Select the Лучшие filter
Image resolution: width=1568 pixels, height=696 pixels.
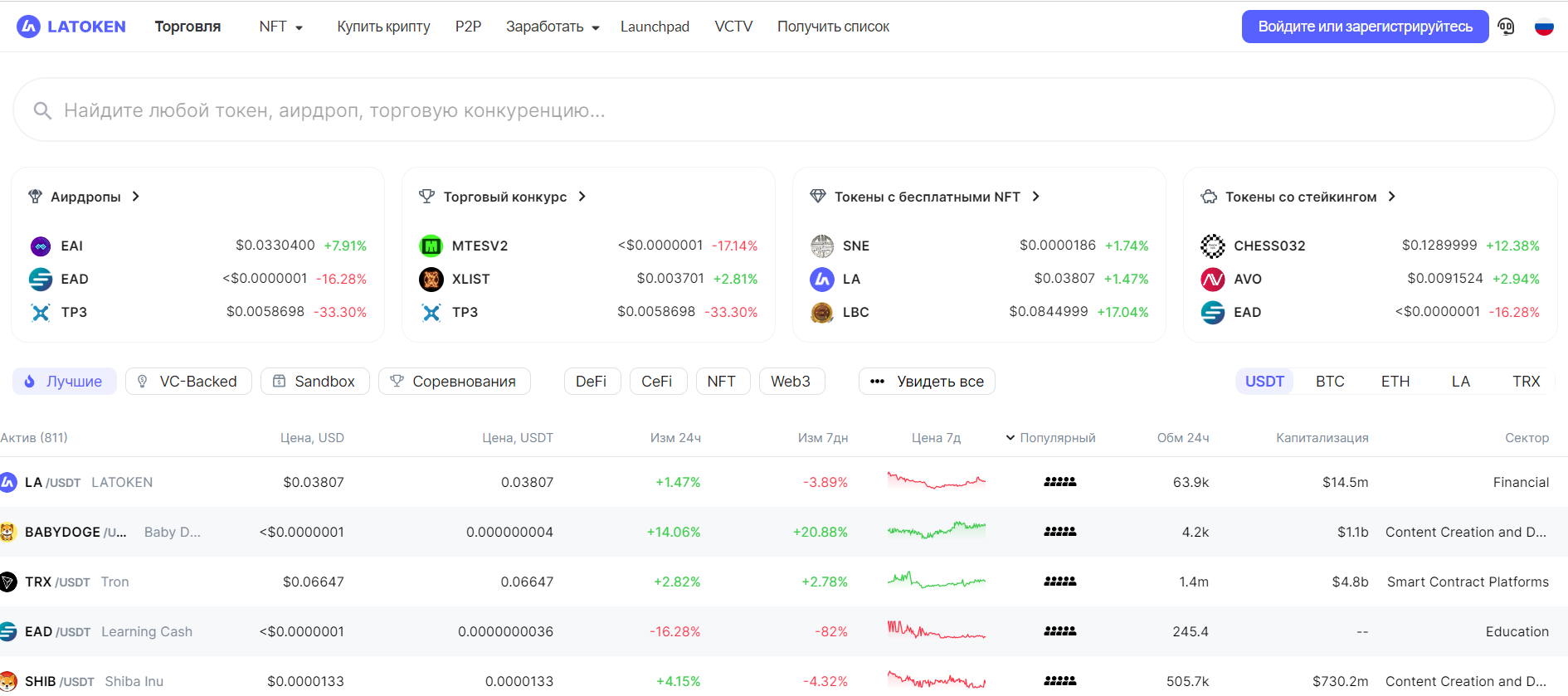(x=64, y=382)
